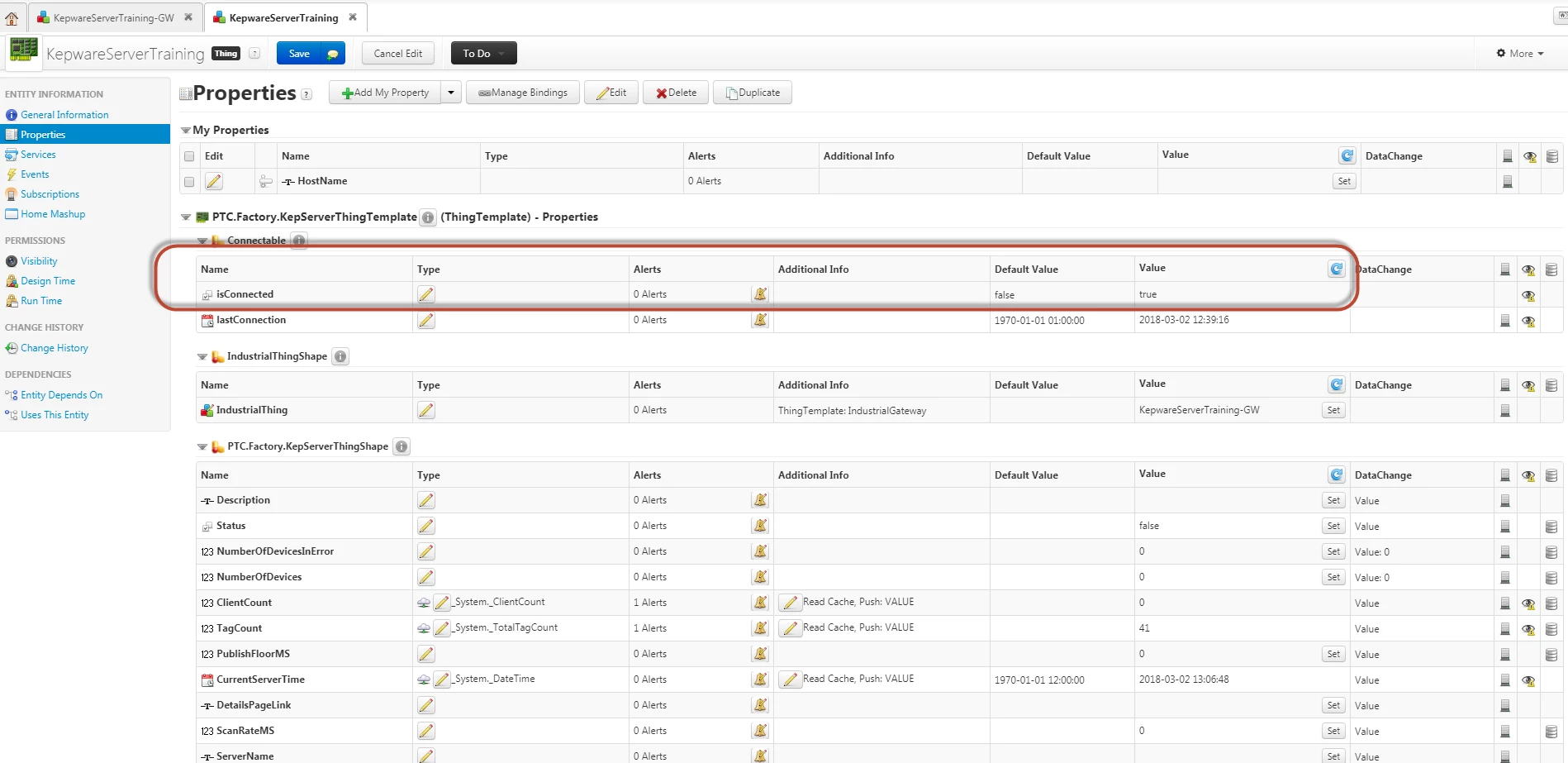Open alerts bell for TagCount
This screenshot has width=1568, height=763.
point(760,627)
